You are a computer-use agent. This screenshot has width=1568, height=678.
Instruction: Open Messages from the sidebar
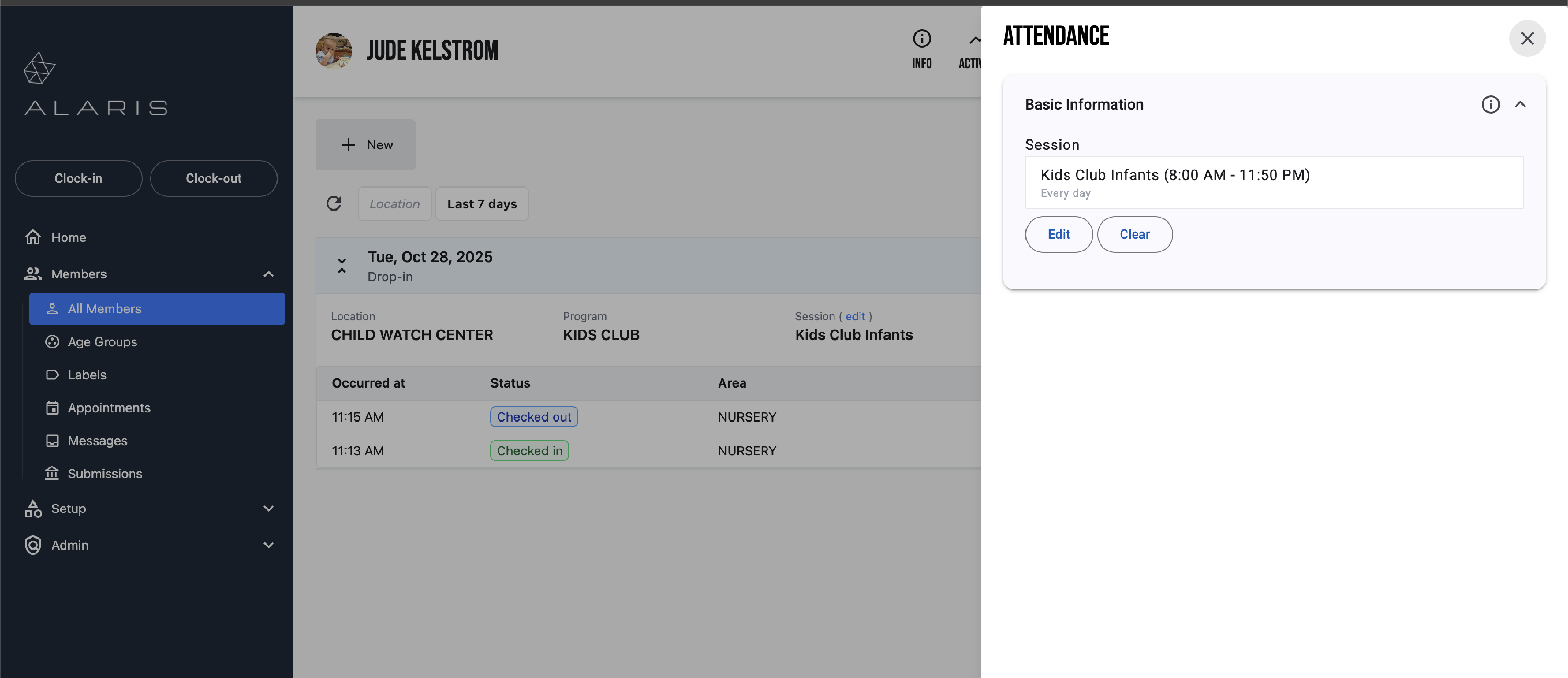(97, 440)
